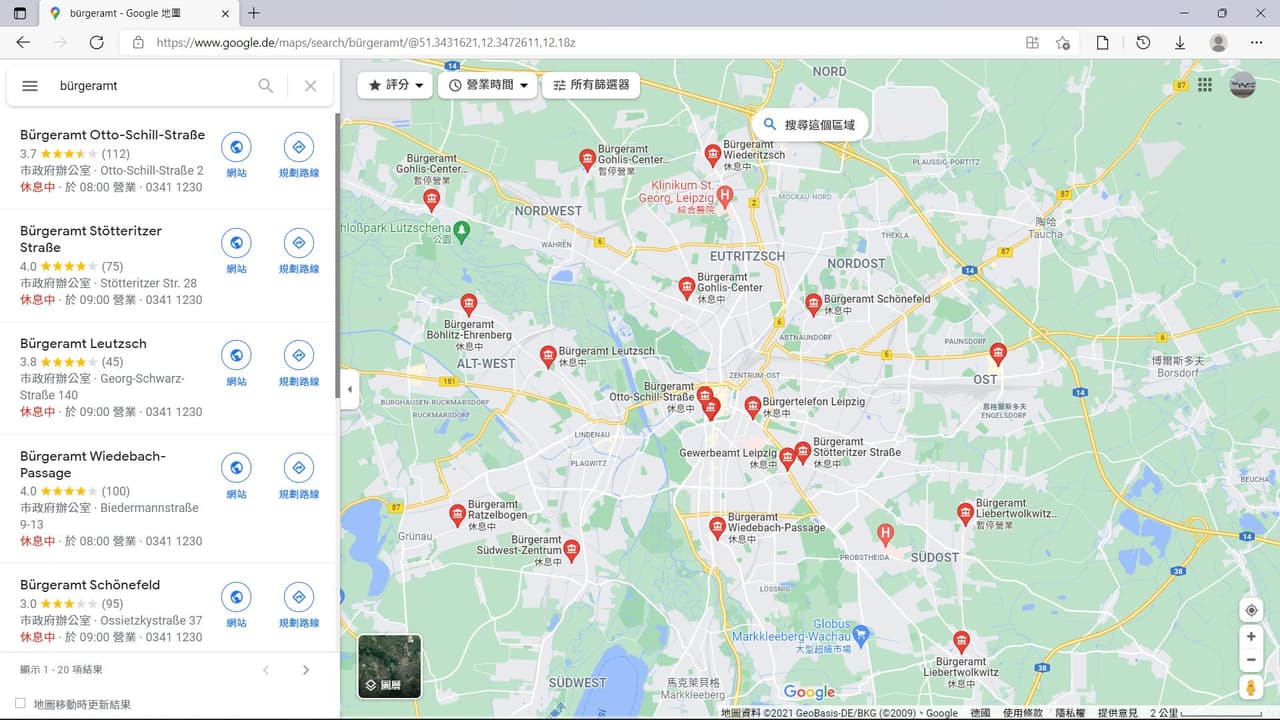
Task: Close the bürgeramt Google Maps tab
Action: point(225,13)
